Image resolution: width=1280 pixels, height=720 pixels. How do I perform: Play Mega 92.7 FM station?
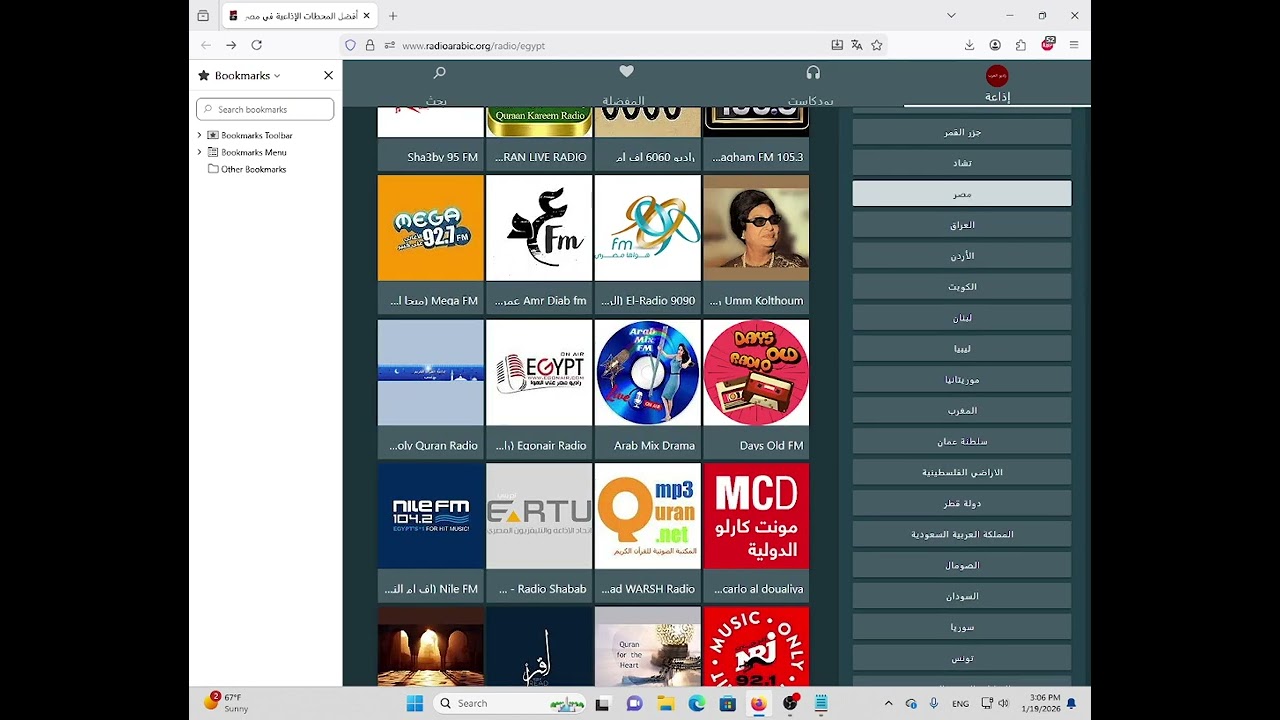431,228
